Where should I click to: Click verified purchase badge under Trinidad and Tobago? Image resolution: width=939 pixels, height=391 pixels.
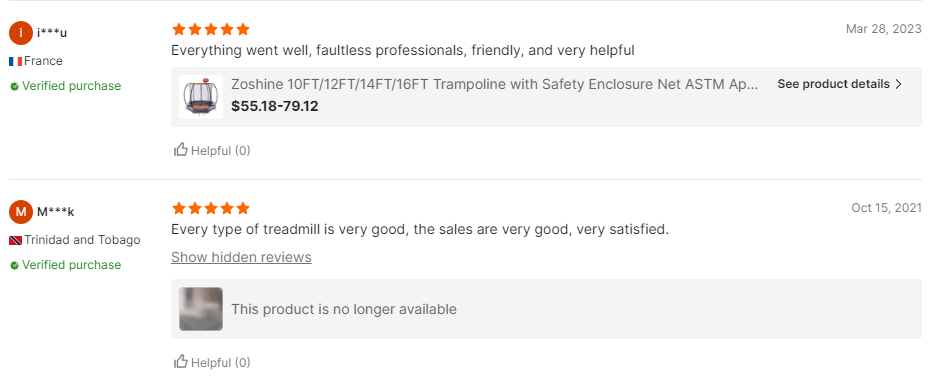(65, 265)
